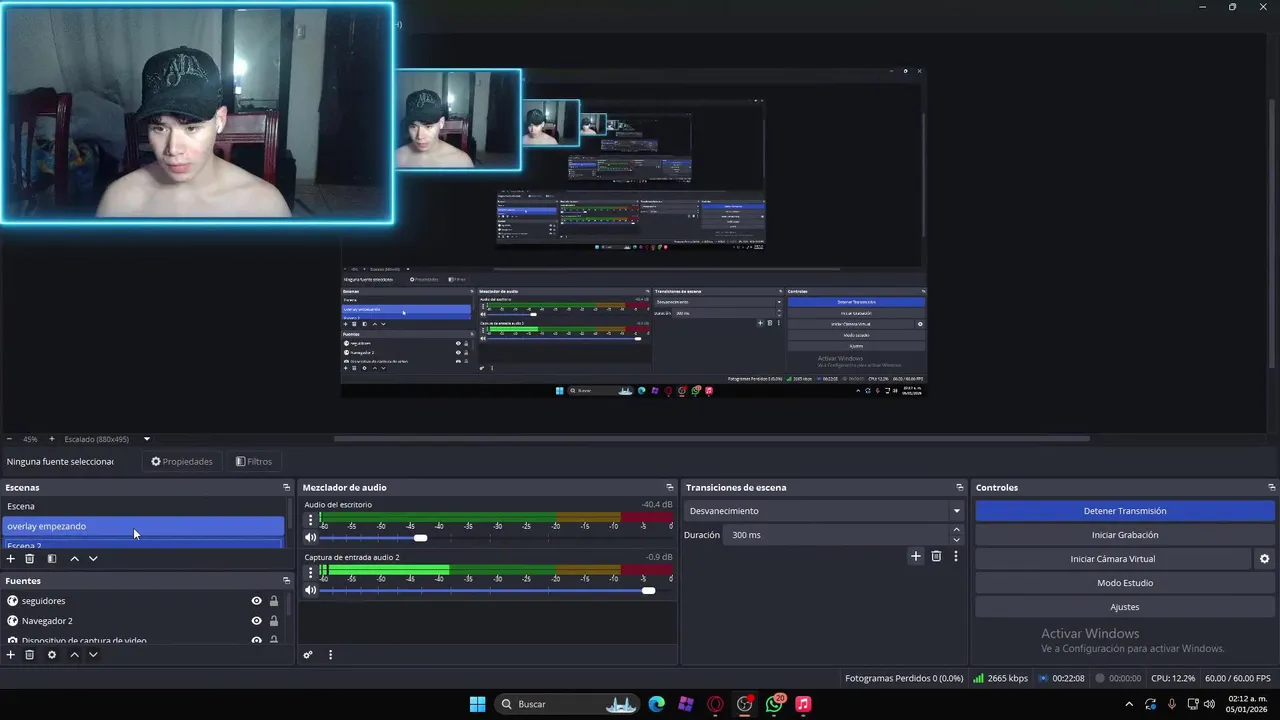This screenshot has width=1280, height=720.
Task: Click Iniciar Cámara Virtual button
Action: tap(1113, 559)
